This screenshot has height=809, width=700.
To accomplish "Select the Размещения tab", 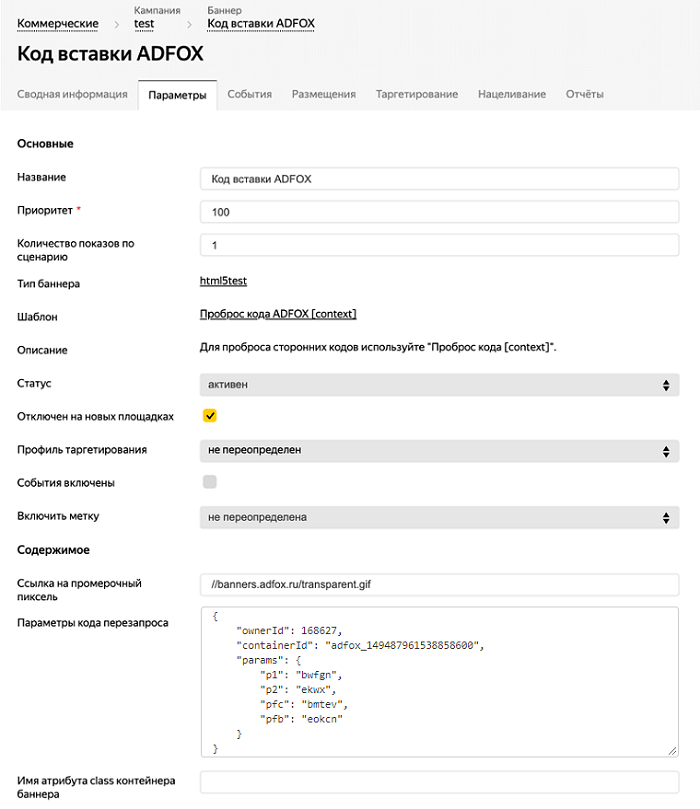I will coord(323,94).
